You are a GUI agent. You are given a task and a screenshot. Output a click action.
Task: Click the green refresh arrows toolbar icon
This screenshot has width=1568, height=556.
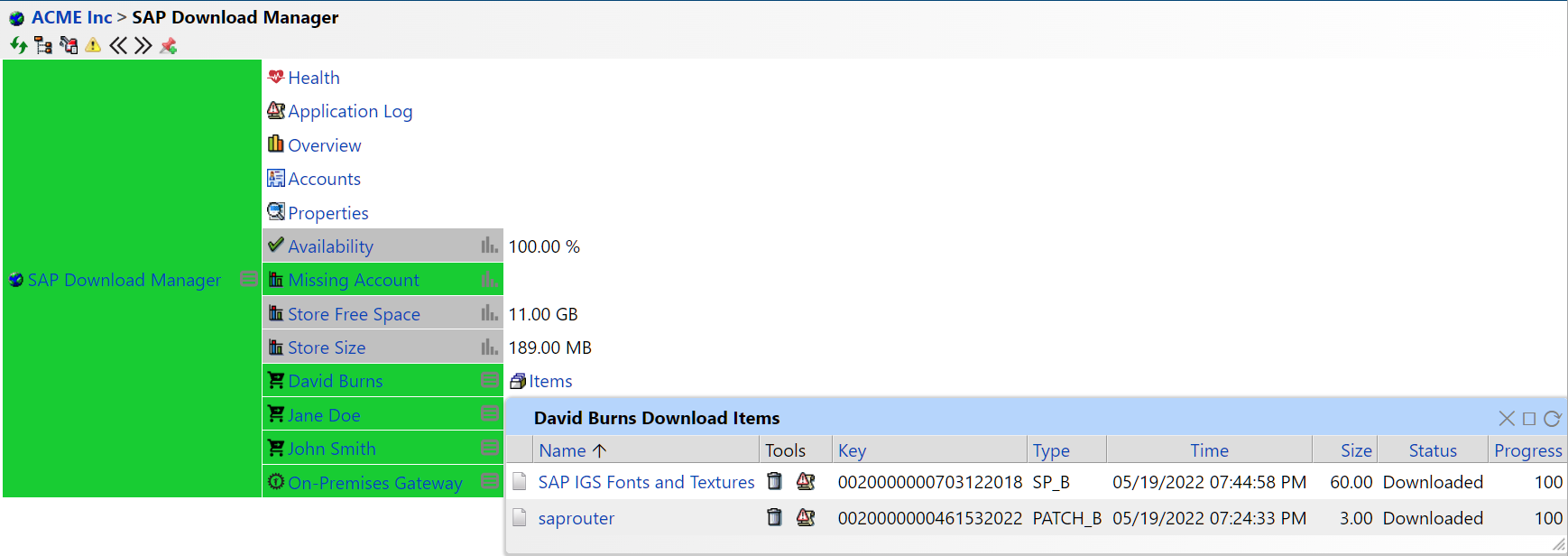click(x=18, y=45)
